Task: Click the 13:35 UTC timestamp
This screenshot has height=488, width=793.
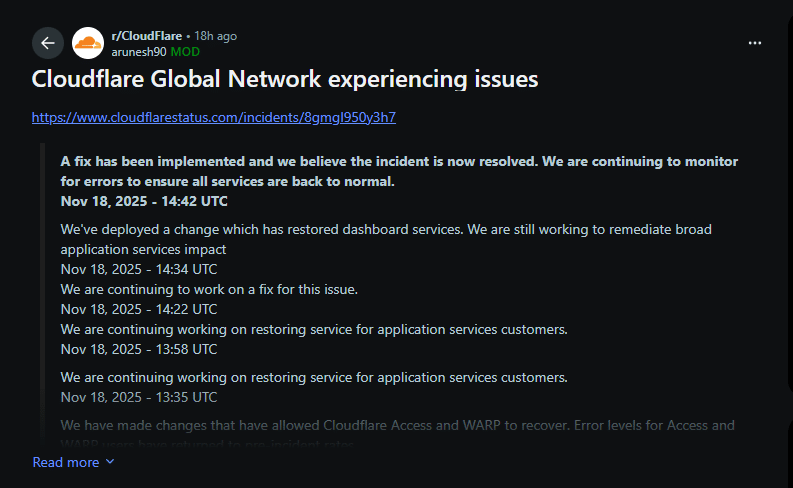Action: tap(138, 397)
